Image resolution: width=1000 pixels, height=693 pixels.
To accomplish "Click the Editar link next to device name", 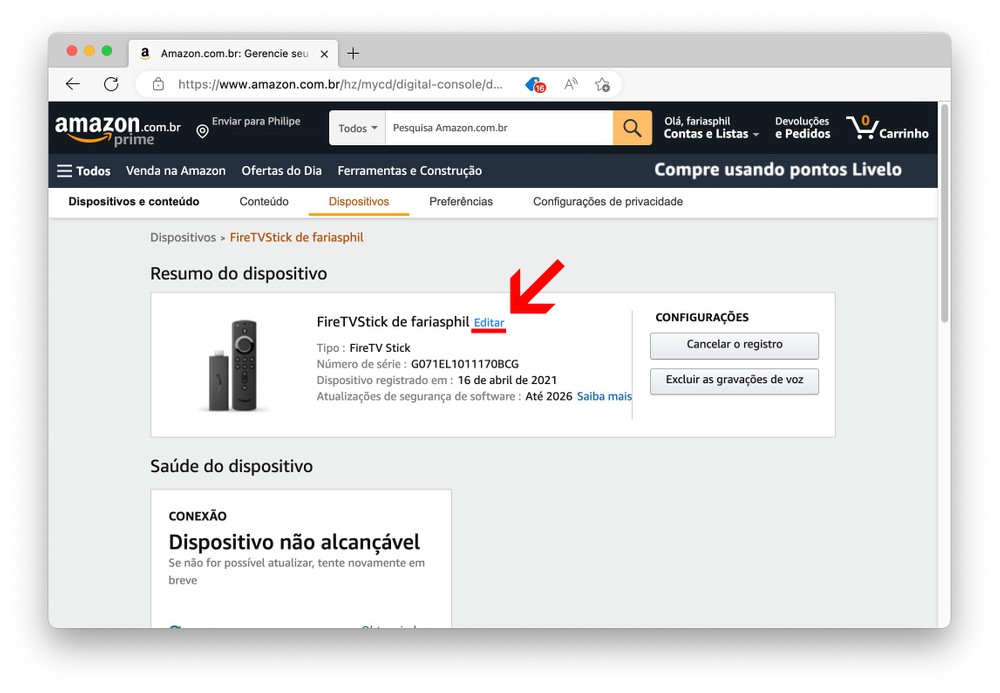I will coord(489,323).
